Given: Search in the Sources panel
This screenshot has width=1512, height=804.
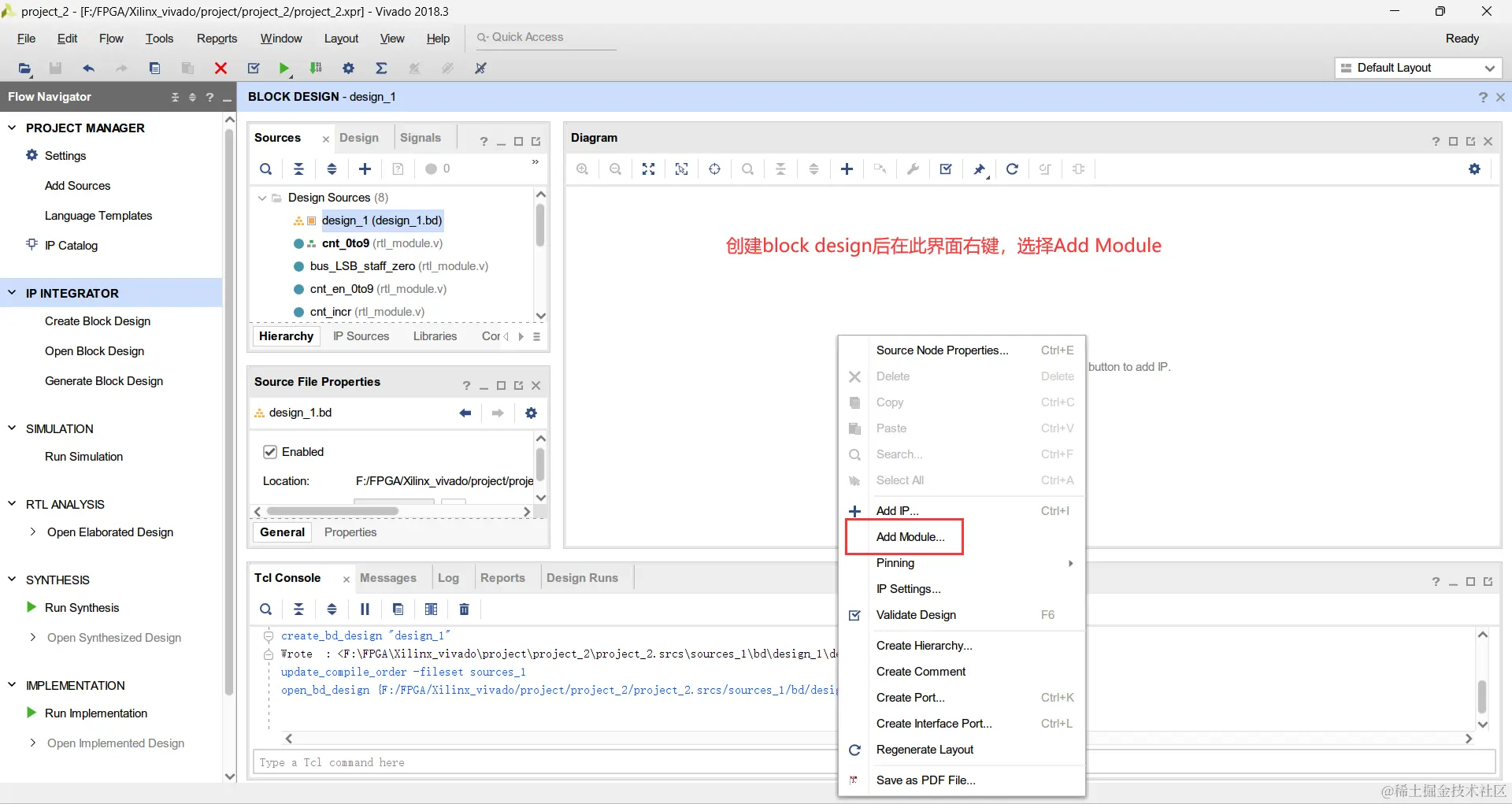Looking at the screenshot, I should (266, 169).
